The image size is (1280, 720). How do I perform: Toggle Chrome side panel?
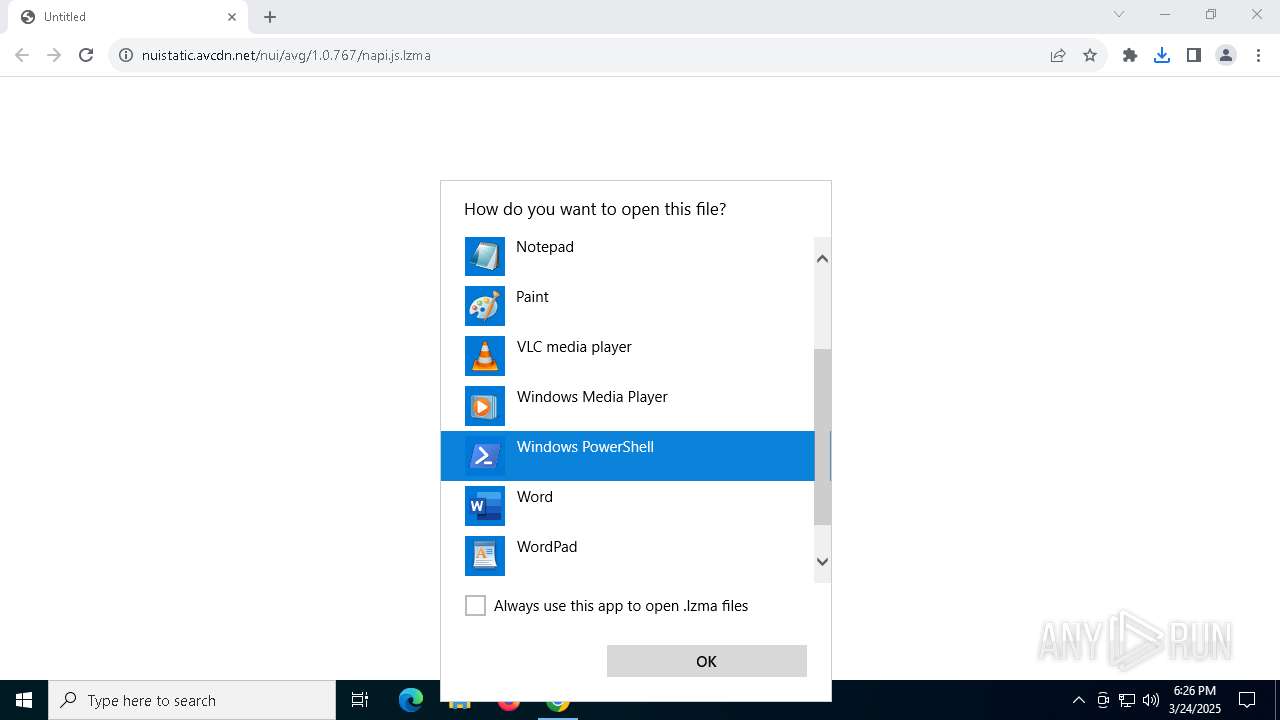tap(1194, 55)
